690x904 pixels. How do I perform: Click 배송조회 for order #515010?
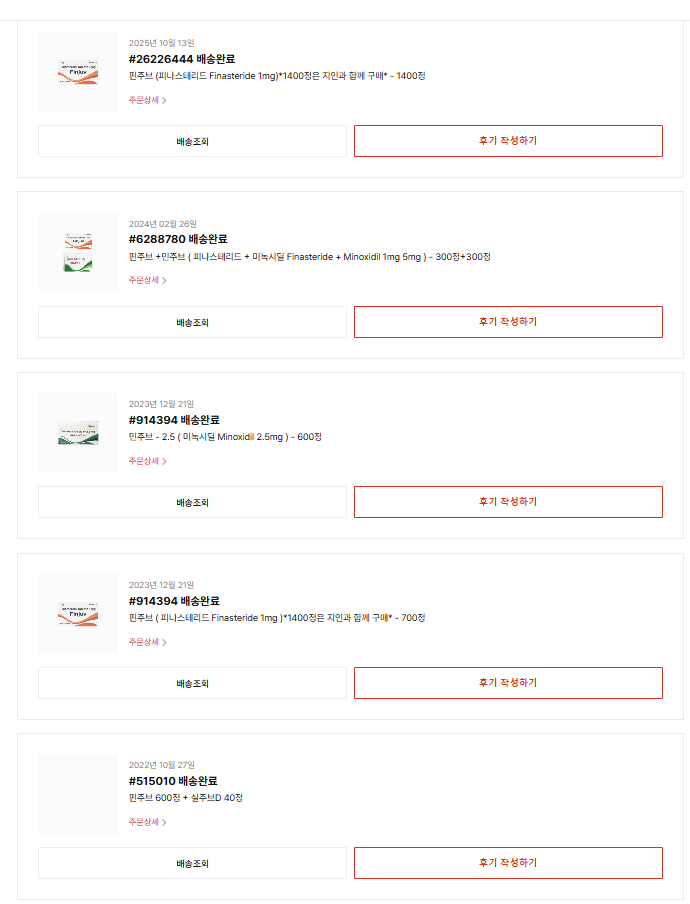[x=192, y=863]
